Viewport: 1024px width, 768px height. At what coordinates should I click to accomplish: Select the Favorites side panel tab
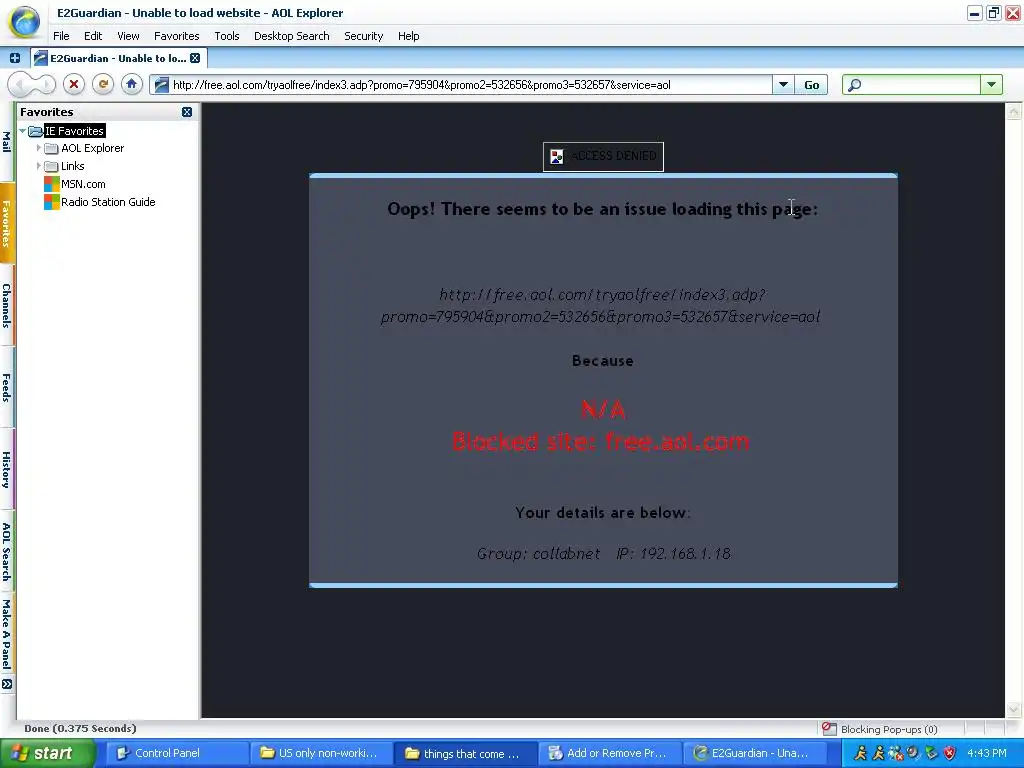[7, 223]
